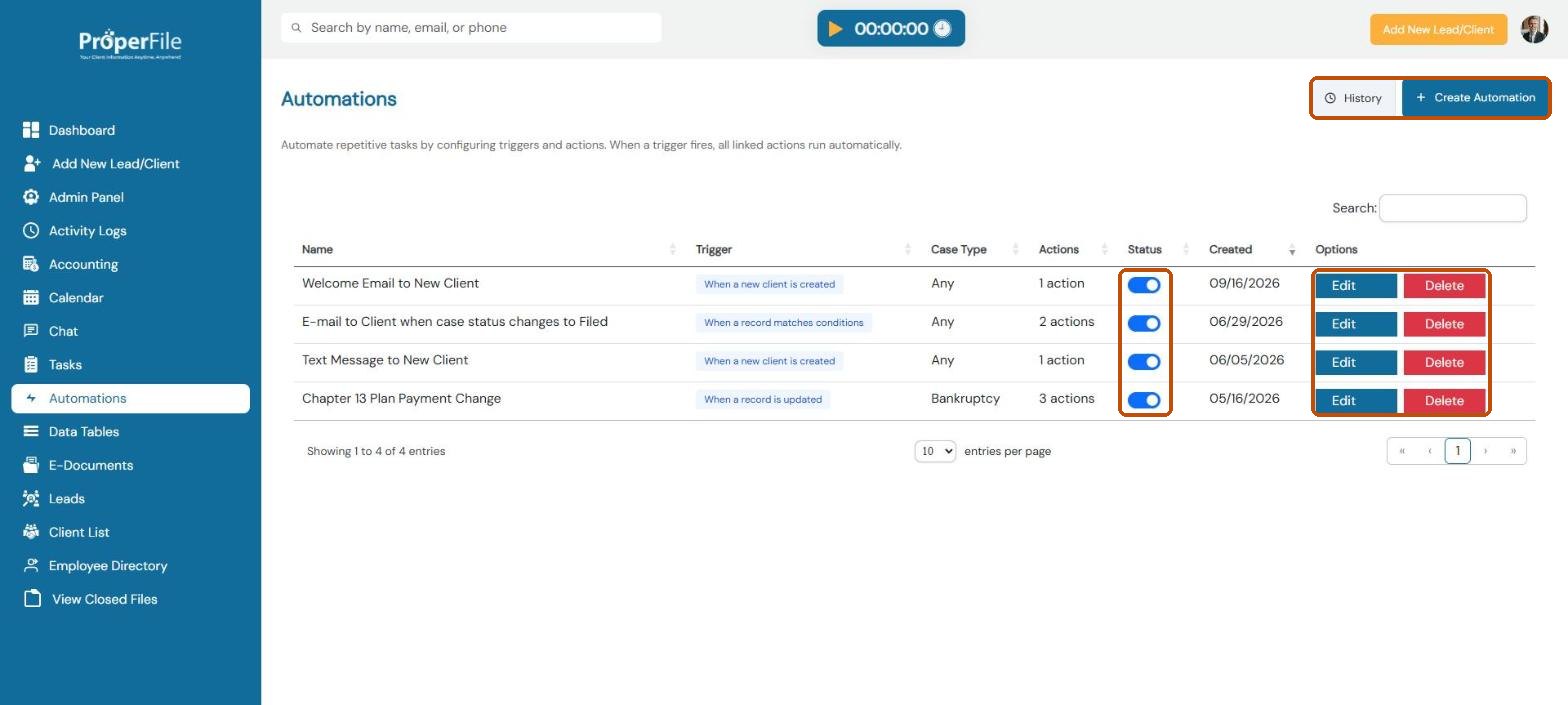Edit E-mail to Client when Filed automation

1355,324
